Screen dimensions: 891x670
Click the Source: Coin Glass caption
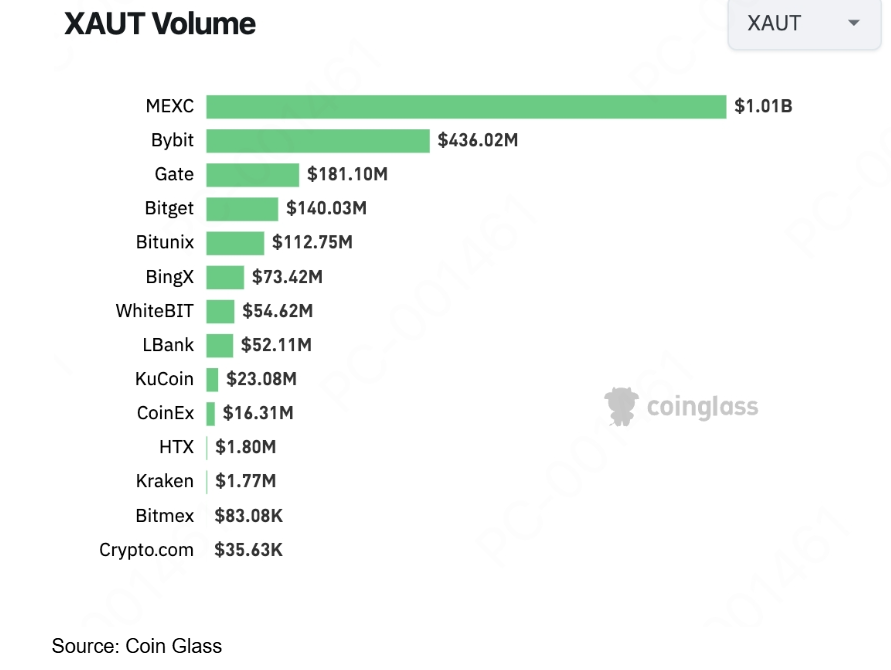coord(137,646)
